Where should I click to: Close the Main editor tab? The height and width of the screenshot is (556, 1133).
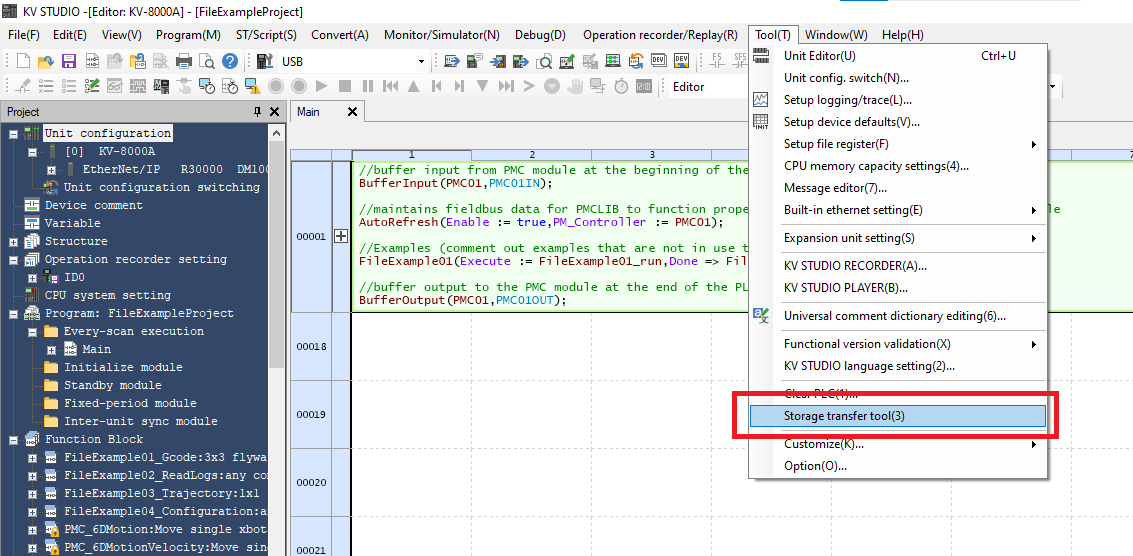(352, 112)
